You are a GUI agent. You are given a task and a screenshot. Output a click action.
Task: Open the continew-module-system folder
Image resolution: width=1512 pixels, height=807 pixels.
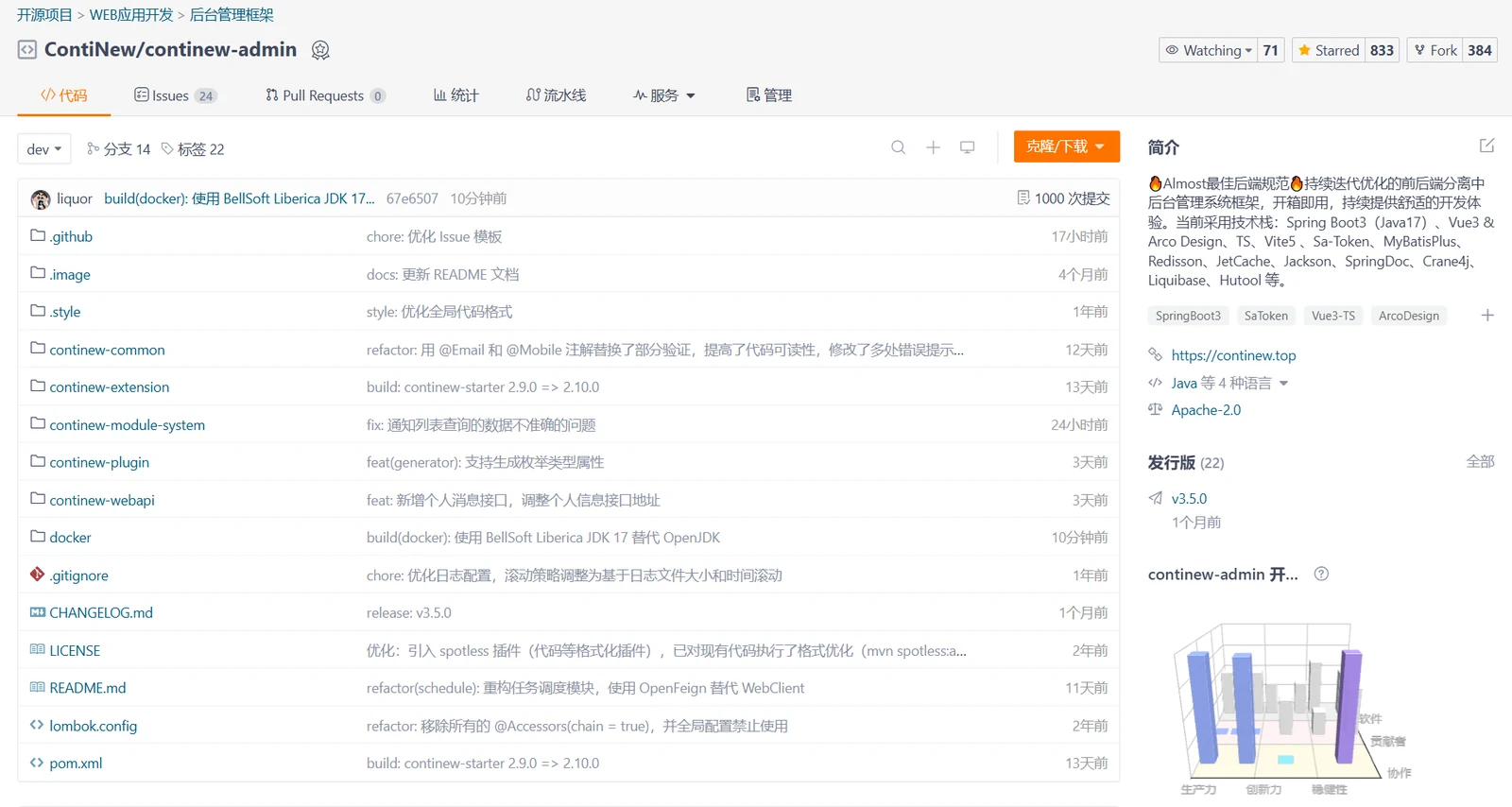click(x=127, y=425)
